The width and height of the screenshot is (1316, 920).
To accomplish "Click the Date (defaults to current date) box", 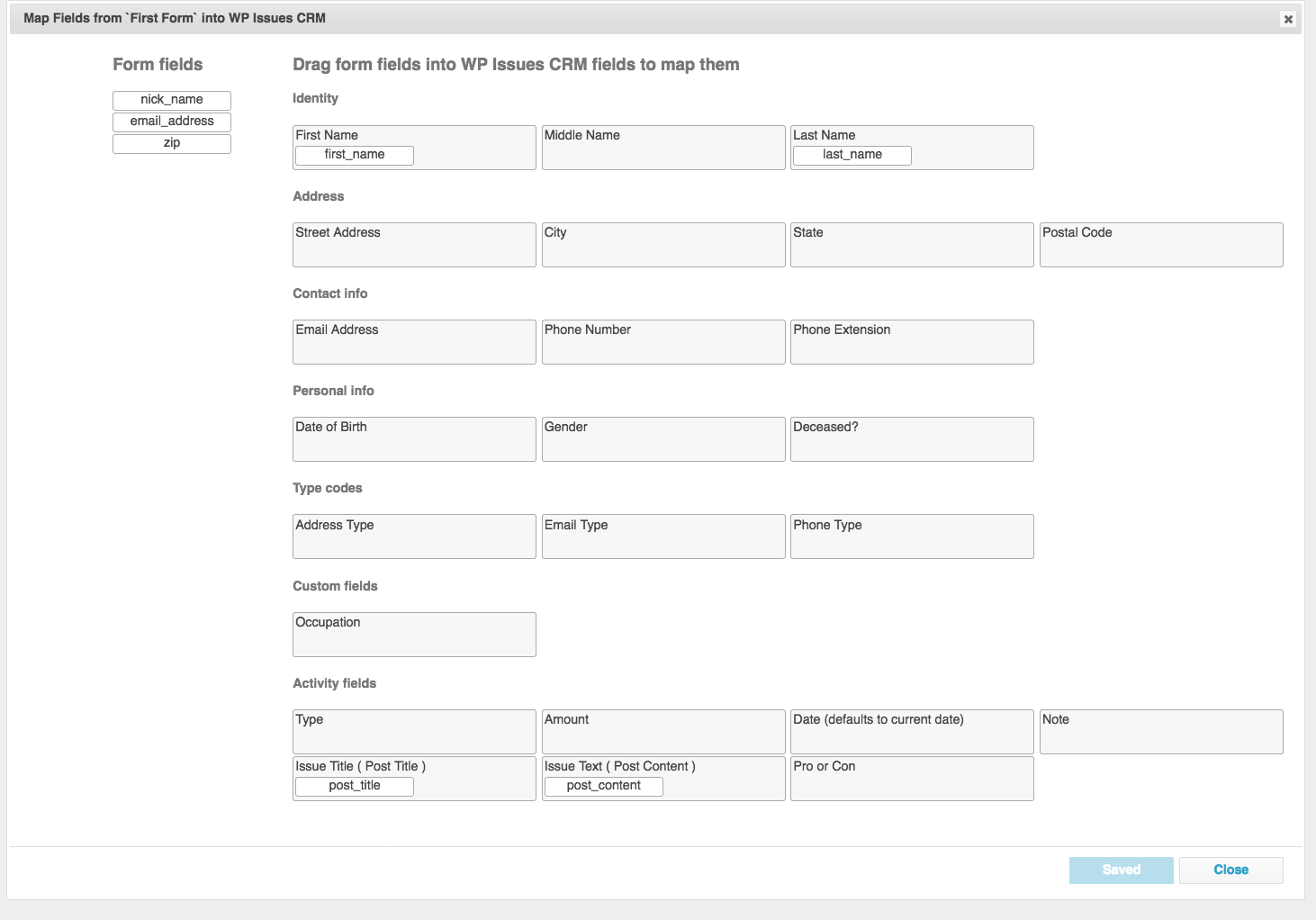I will coord(912,732).
